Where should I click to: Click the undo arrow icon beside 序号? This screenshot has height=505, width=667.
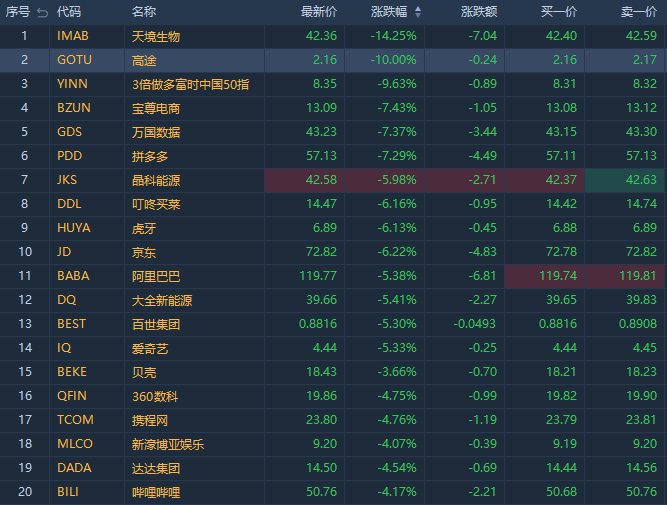click(x=41, y=12)
